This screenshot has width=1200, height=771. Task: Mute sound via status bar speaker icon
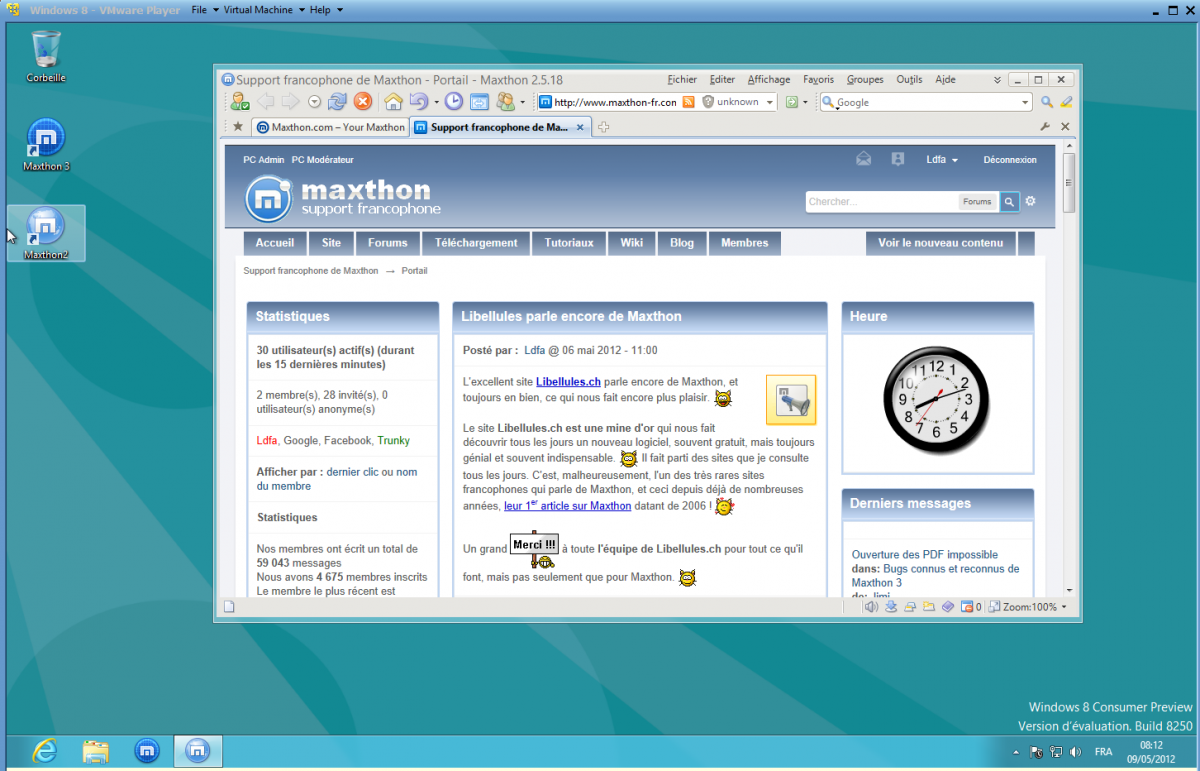point(870,606)
